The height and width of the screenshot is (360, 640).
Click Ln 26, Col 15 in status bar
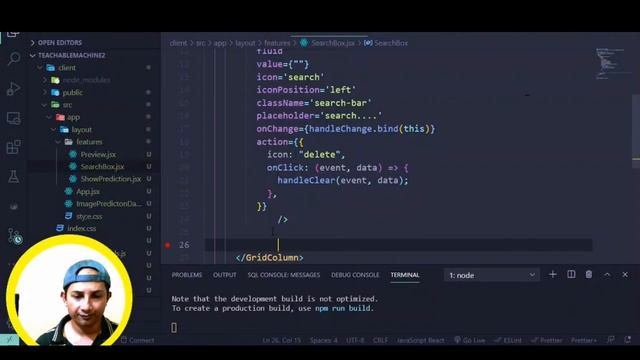282,340
